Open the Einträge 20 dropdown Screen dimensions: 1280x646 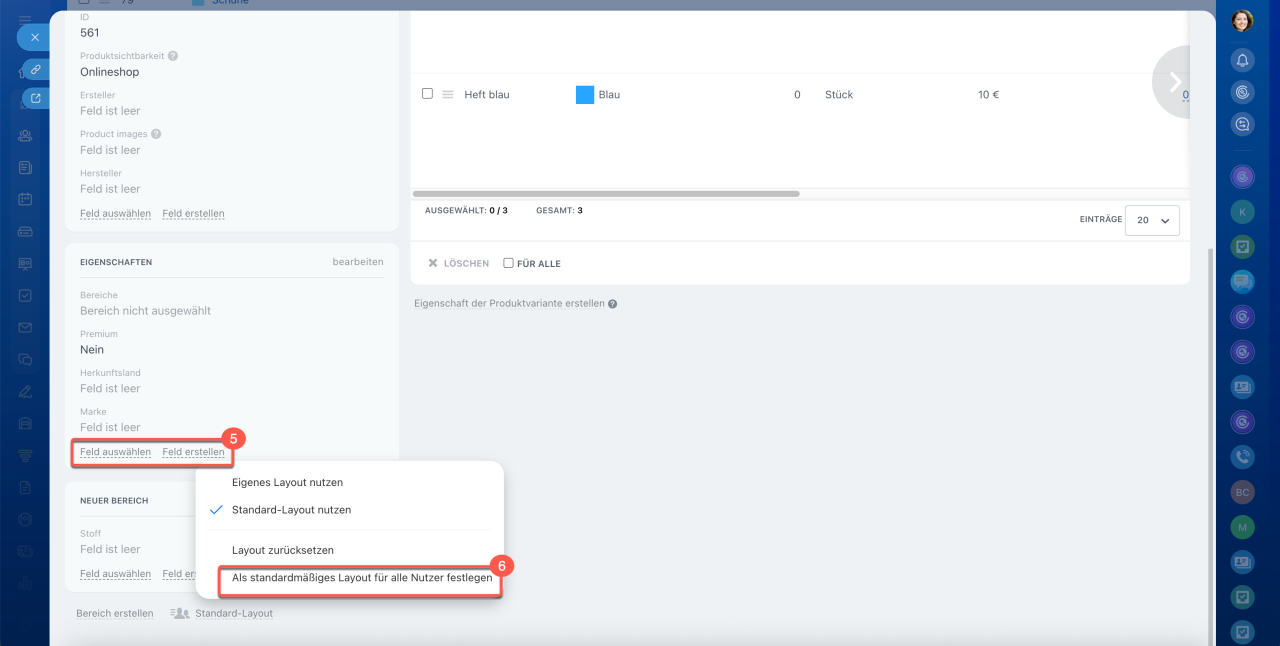[1152, 220]
